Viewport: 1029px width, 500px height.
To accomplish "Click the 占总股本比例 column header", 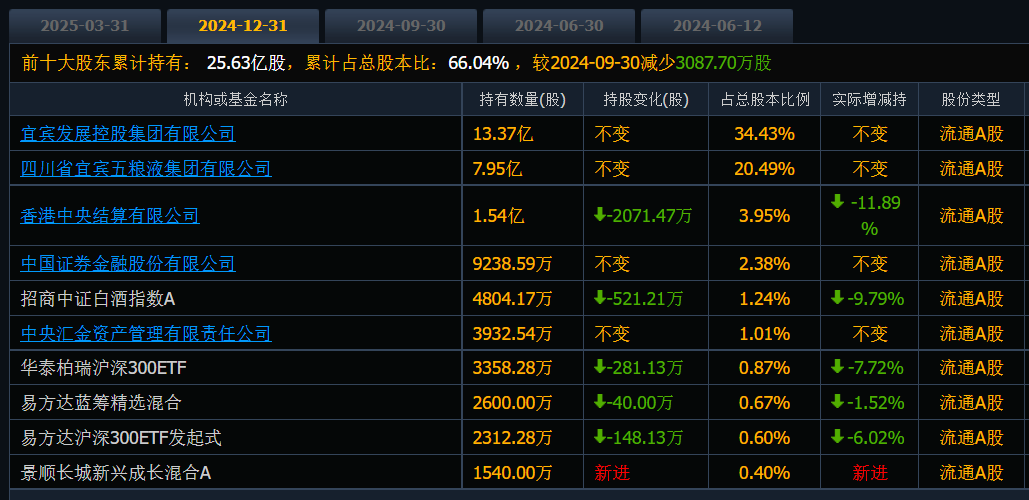I will click(x=765, y=100).
